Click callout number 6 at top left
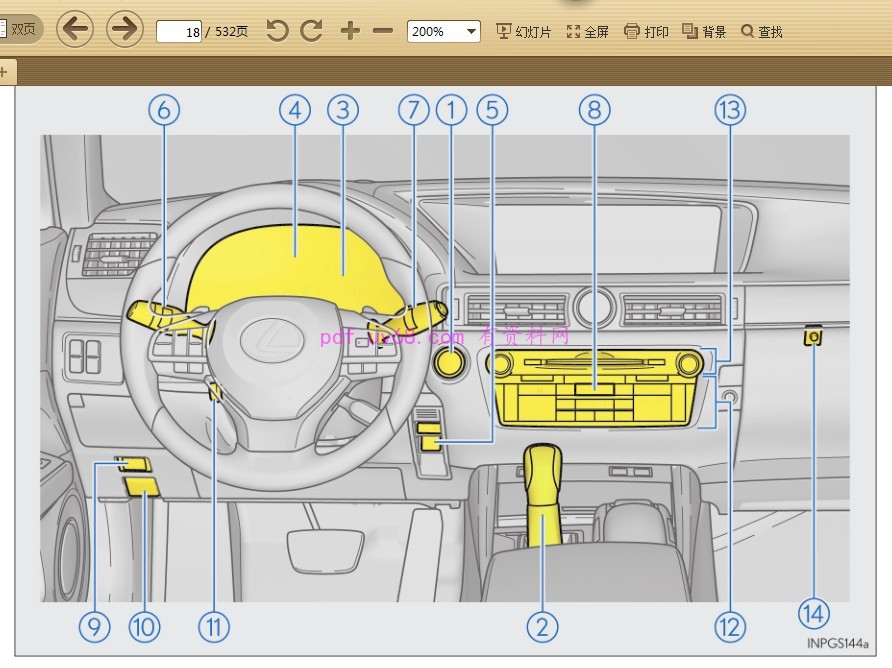Screen dimensions: 892x668 pyautogui.click(x=165, y=110)
